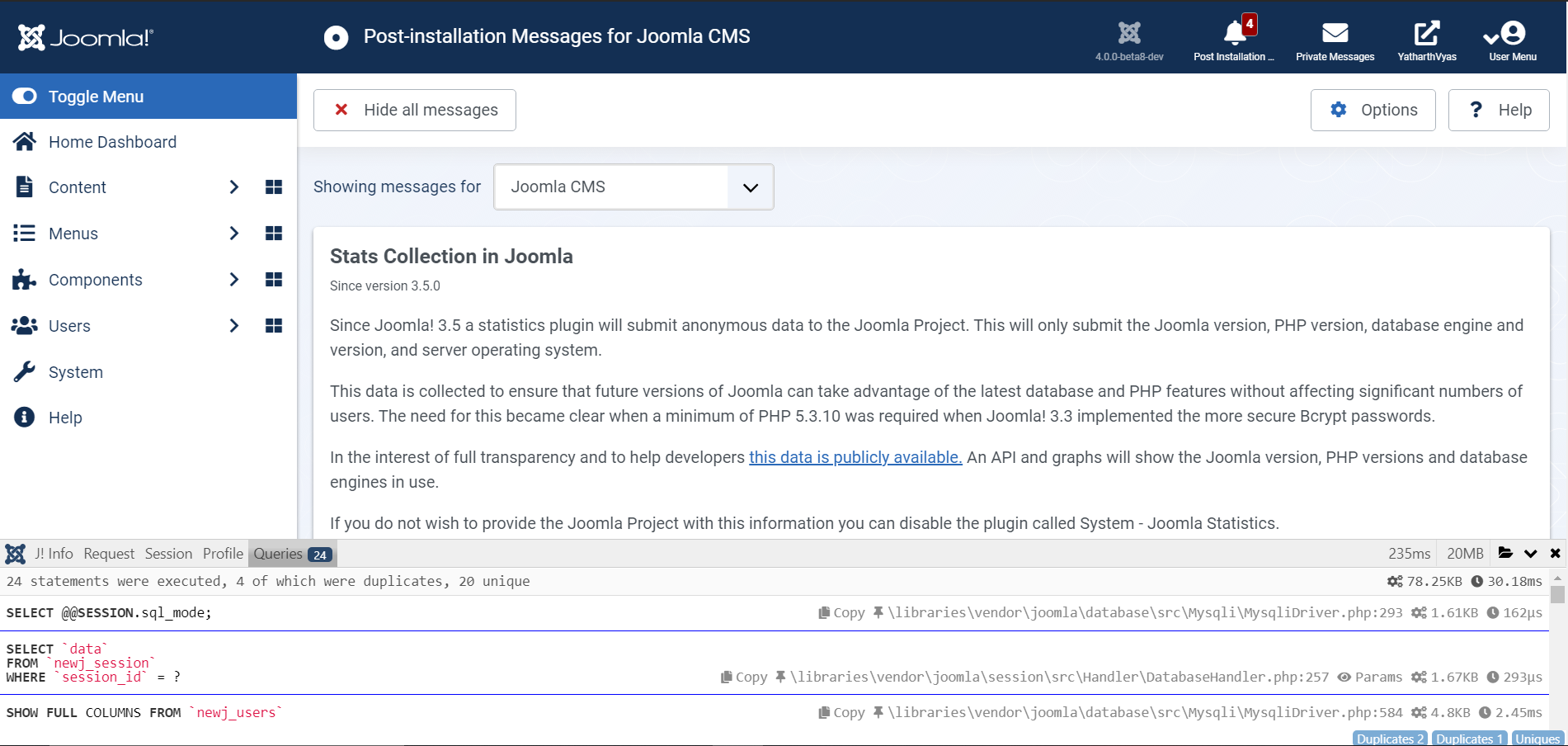Filter by Uniques badge
This screenshot has width=1568, height=746.
coord(1537,739)
